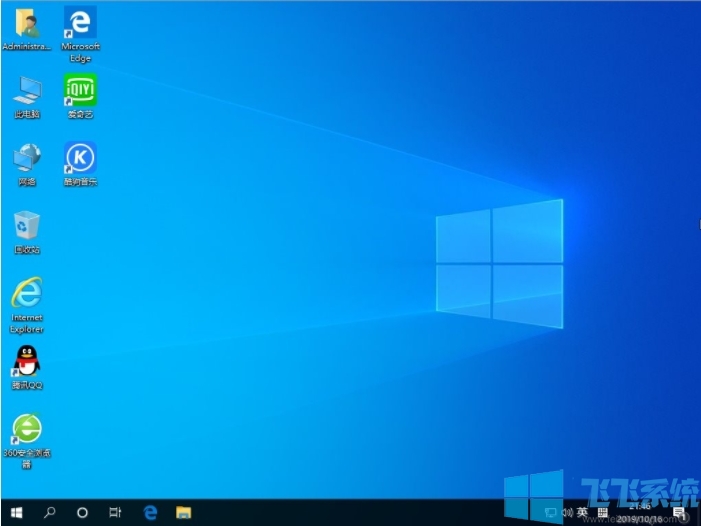
Task: Open the Windows Start menu
Action: [x=17, y=512]
